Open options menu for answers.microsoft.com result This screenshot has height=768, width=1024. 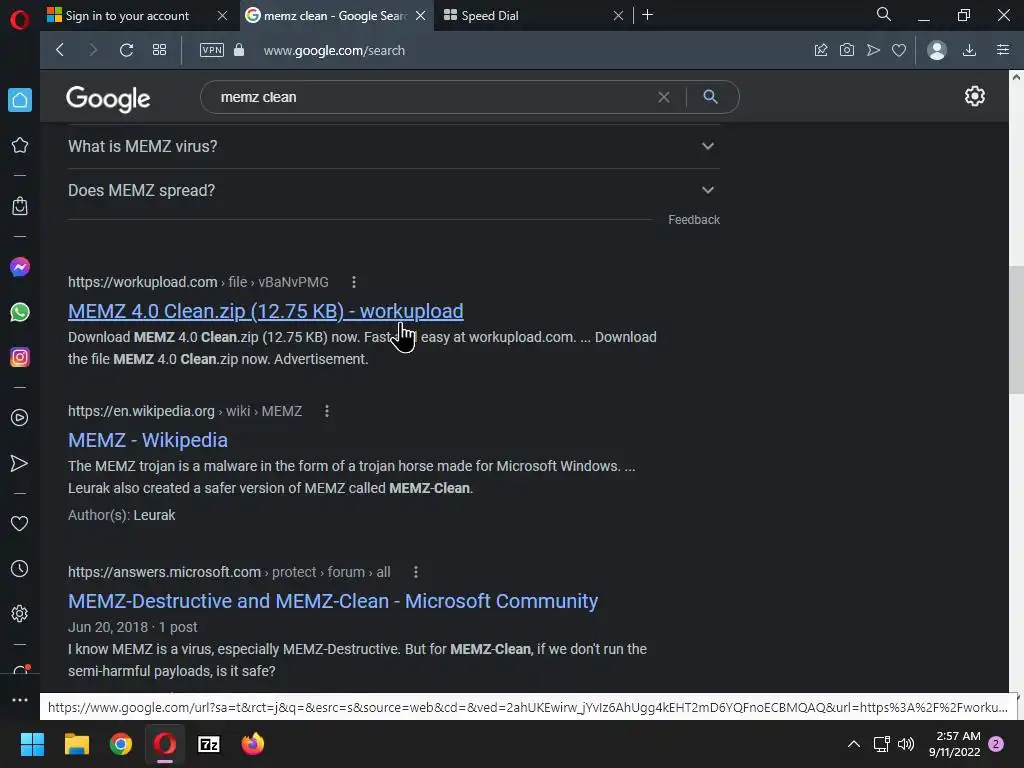point(416,572)
